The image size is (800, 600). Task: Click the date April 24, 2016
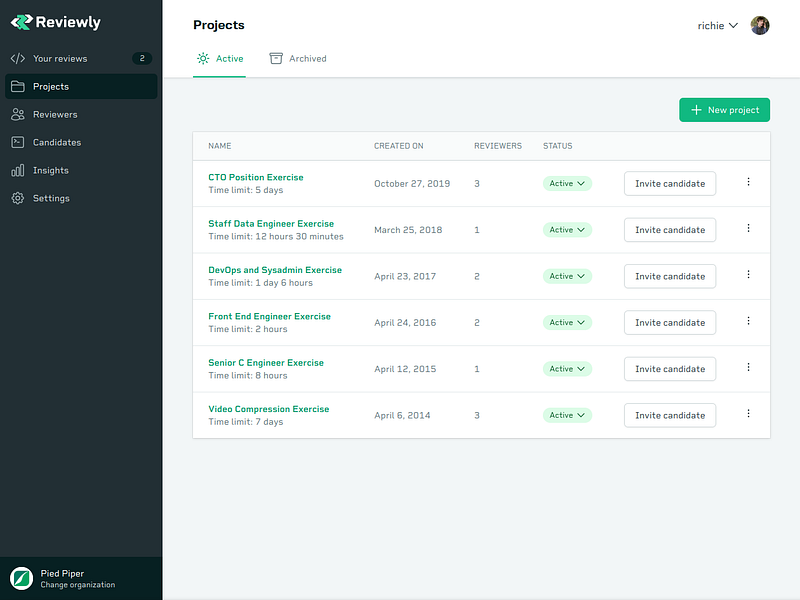click(405, 322)
